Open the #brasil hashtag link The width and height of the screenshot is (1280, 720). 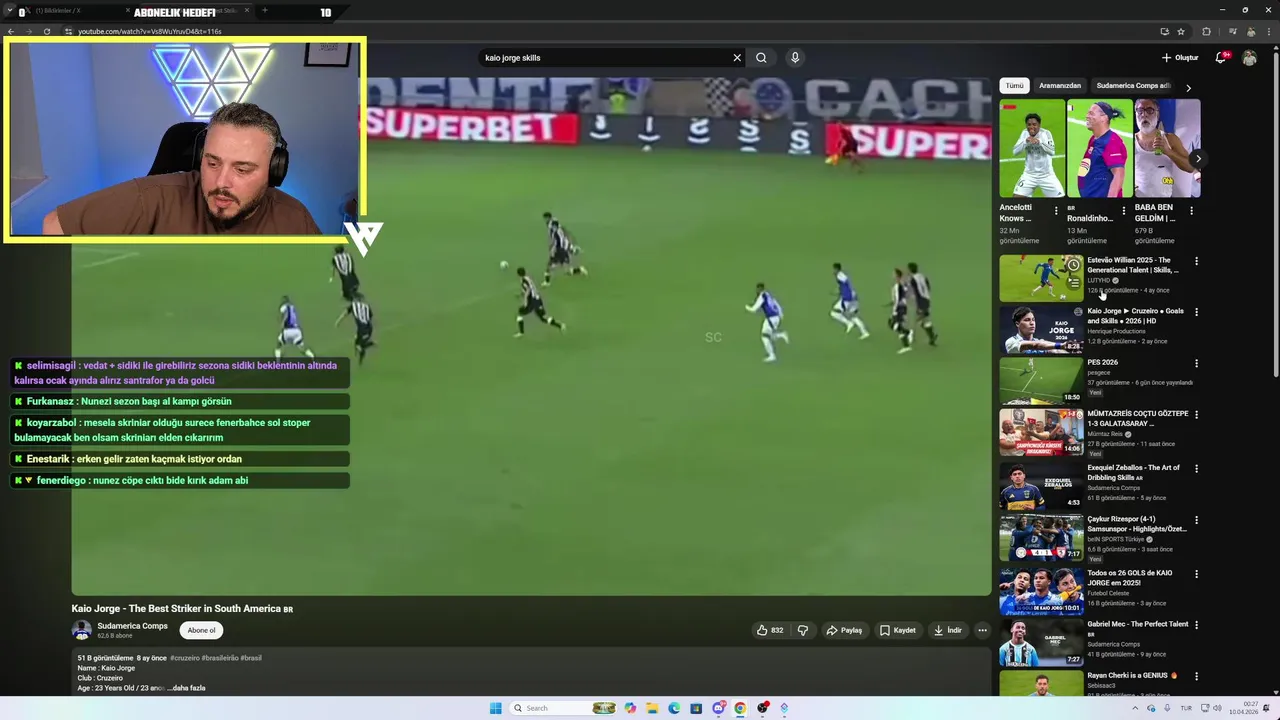(x=250, y=658)
